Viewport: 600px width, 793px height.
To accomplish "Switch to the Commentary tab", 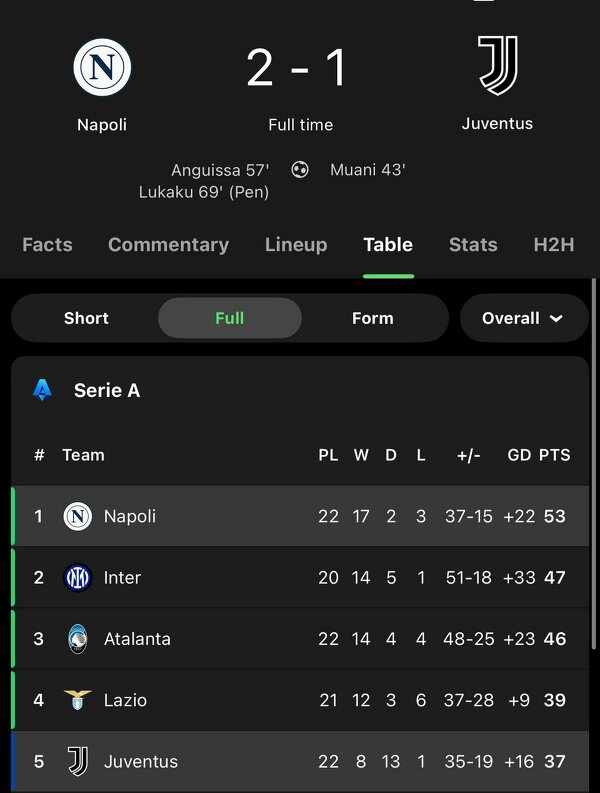I will tap(168, 245).
